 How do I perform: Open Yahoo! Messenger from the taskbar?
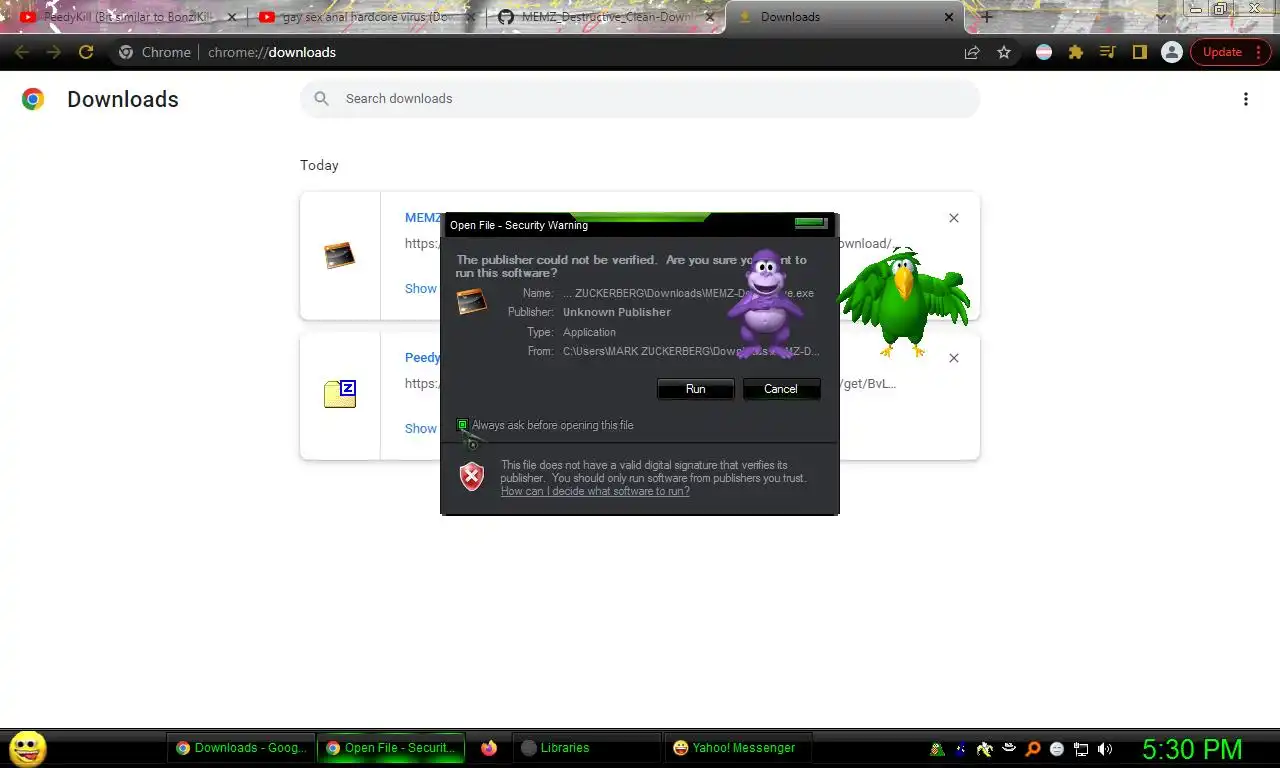pos(738,748)
